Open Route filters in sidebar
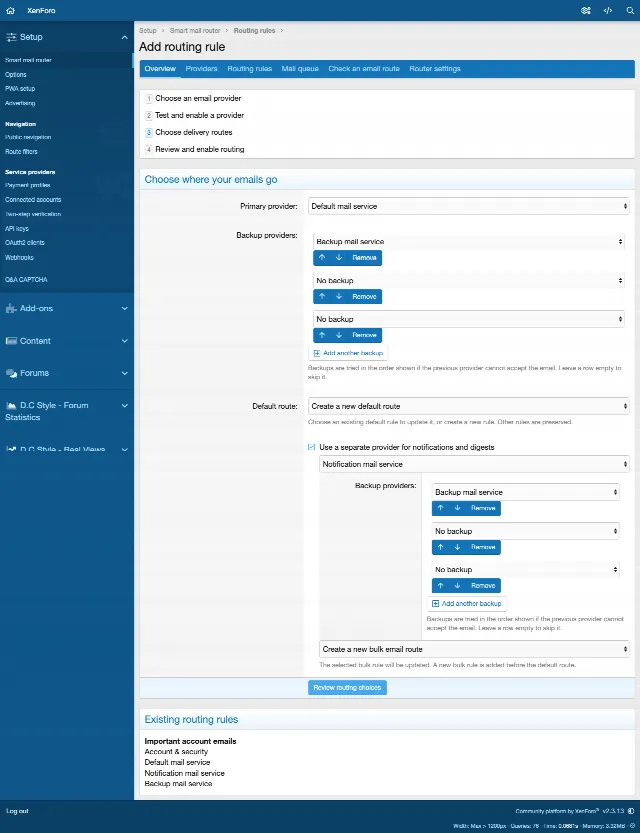Viewport: 640px width, 833px height. 21,151
